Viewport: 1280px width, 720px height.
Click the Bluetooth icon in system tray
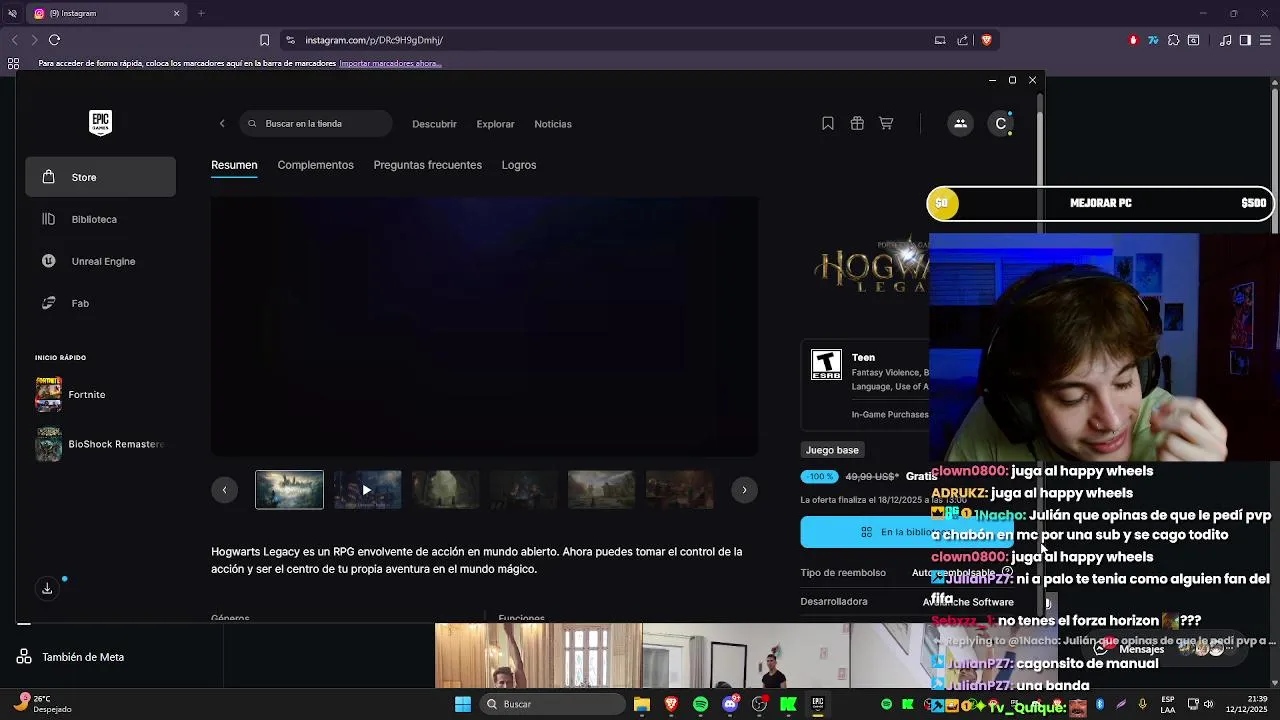point(1100,704)
